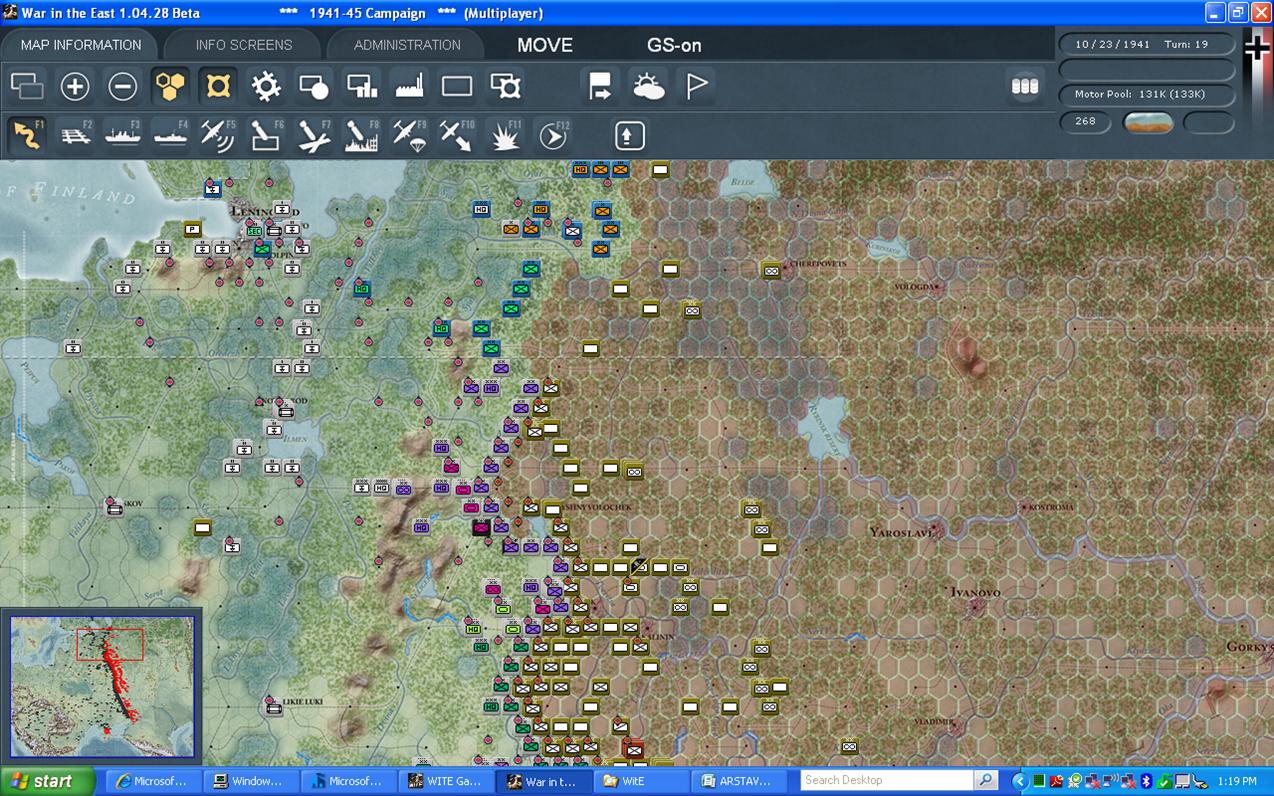Click the factory icon in the toolbar

410,87
